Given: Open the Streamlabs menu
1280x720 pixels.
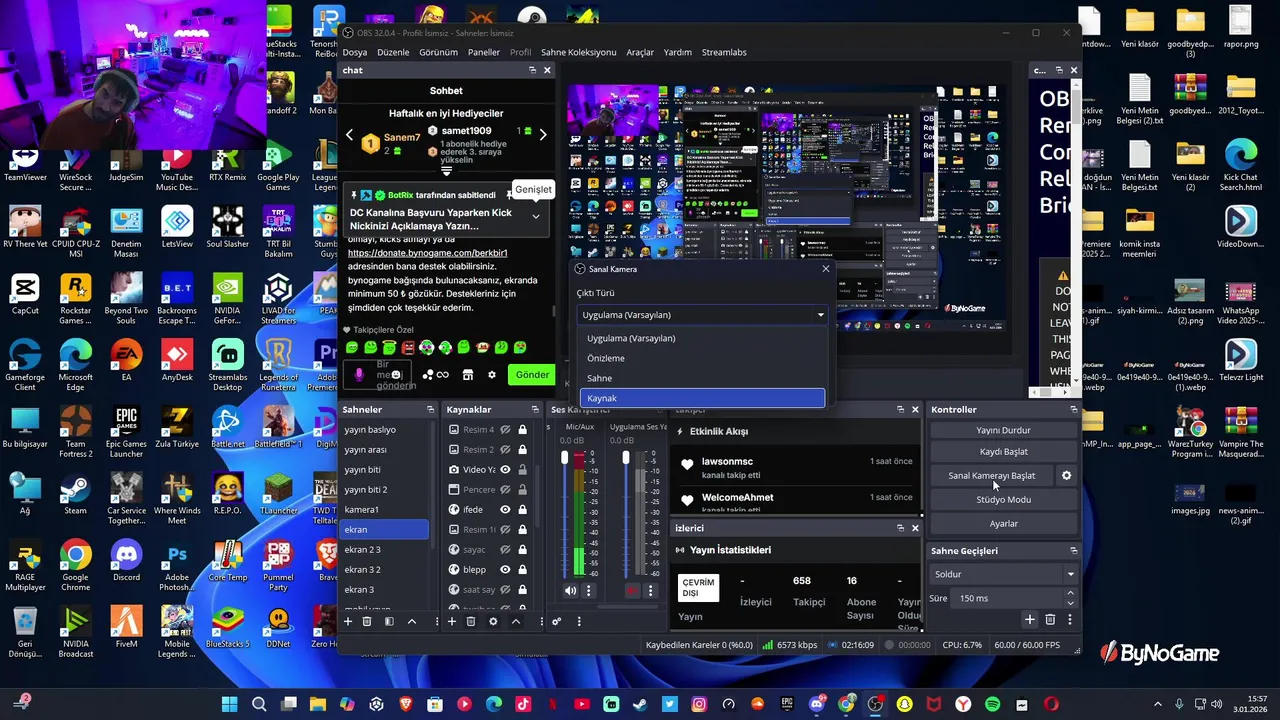Looking at the screenshot, I should [x=724, y=52].
